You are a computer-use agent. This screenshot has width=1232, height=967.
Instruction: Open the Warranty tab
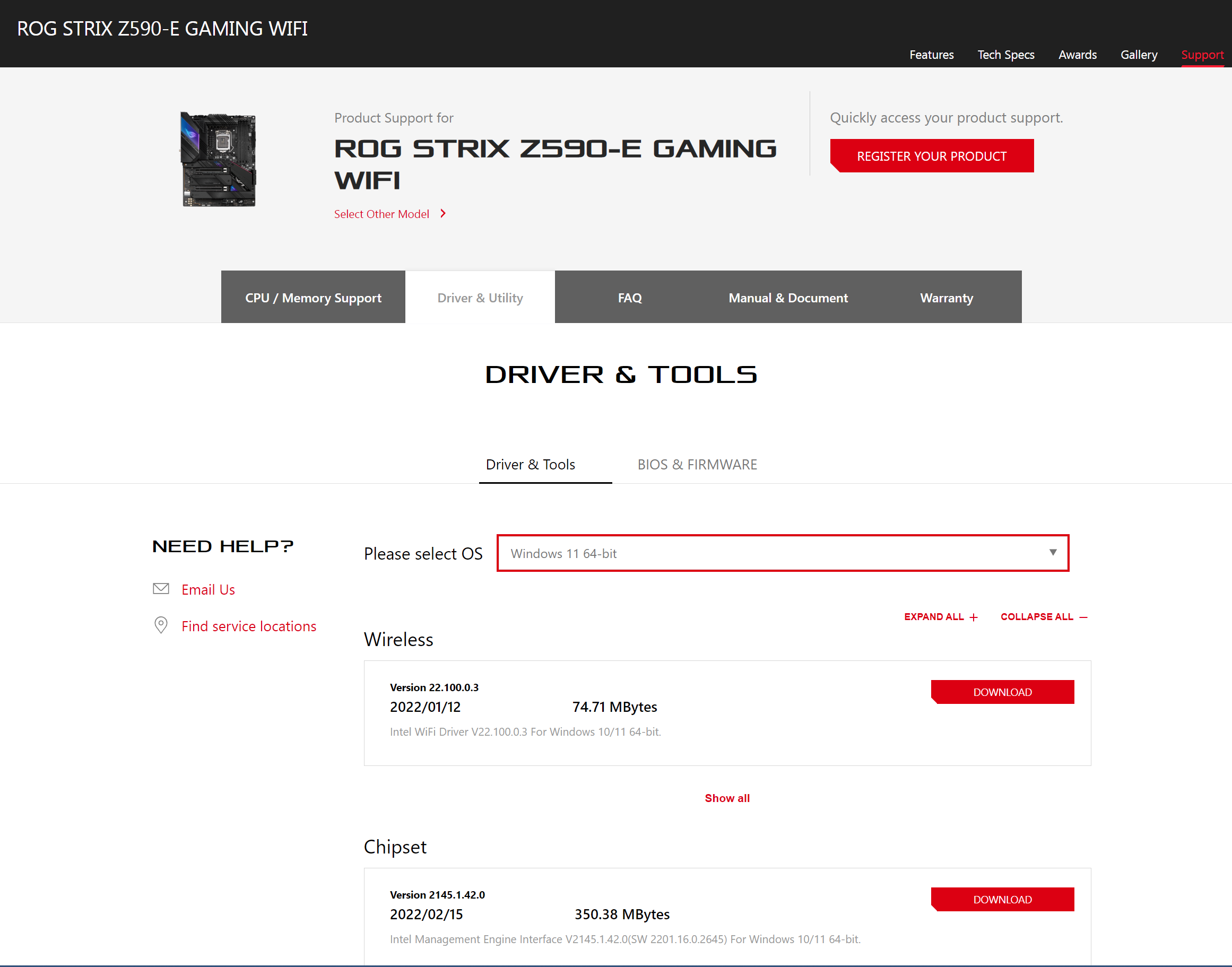[947, 297]
